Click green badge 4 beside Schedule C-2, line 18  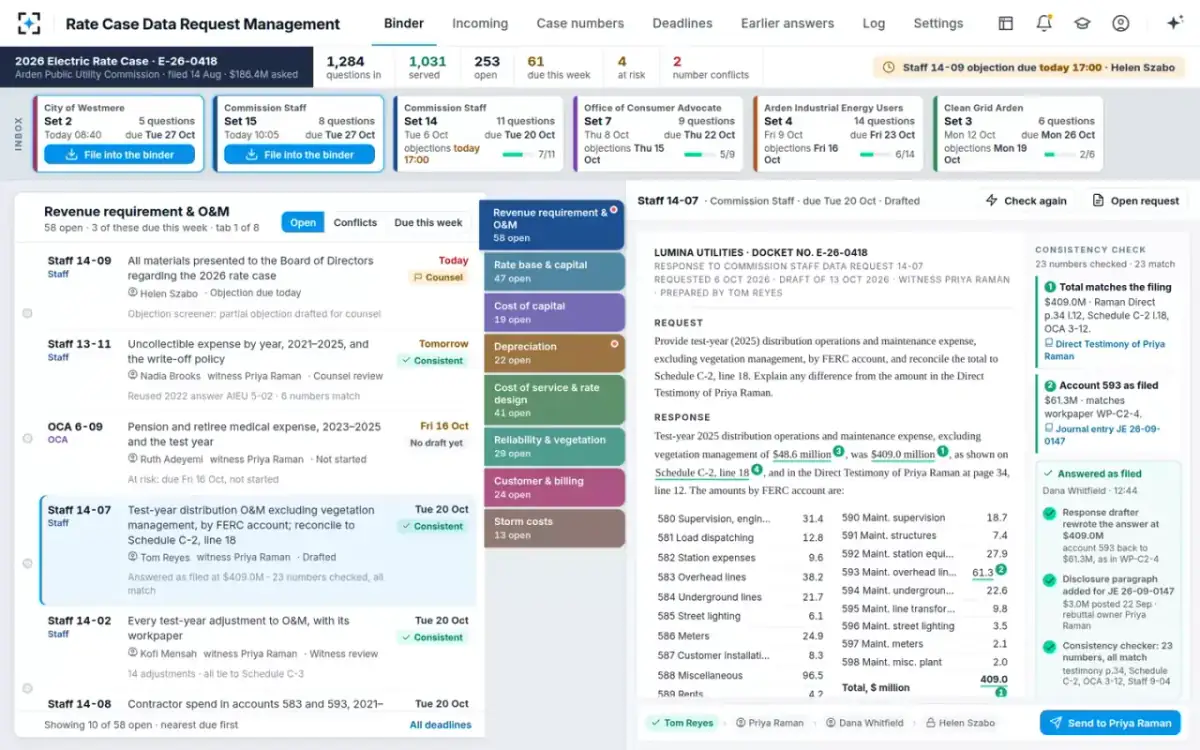(x=757, y=469)
